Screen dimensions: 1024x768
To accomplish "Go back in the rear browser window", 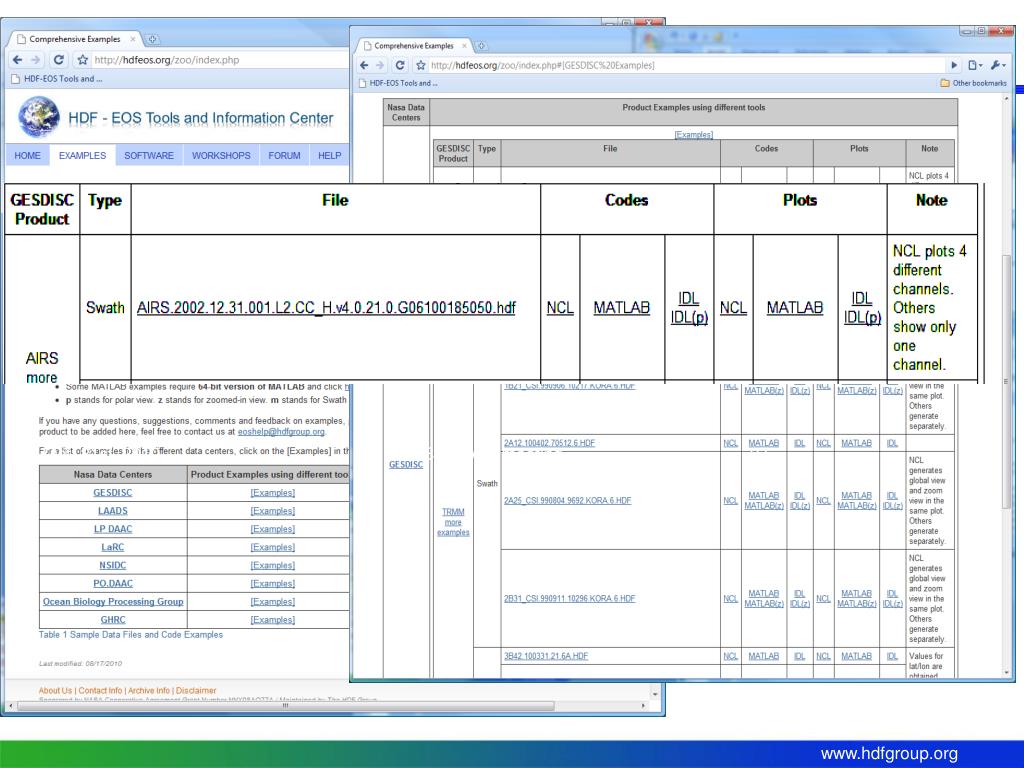I will point(18,59).
